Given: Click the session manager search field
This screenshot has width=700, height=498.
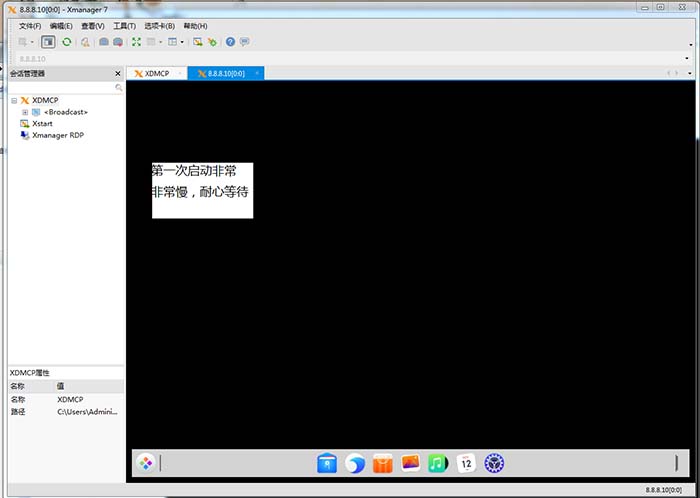Looking at the screenshot, I should (62, 87).
